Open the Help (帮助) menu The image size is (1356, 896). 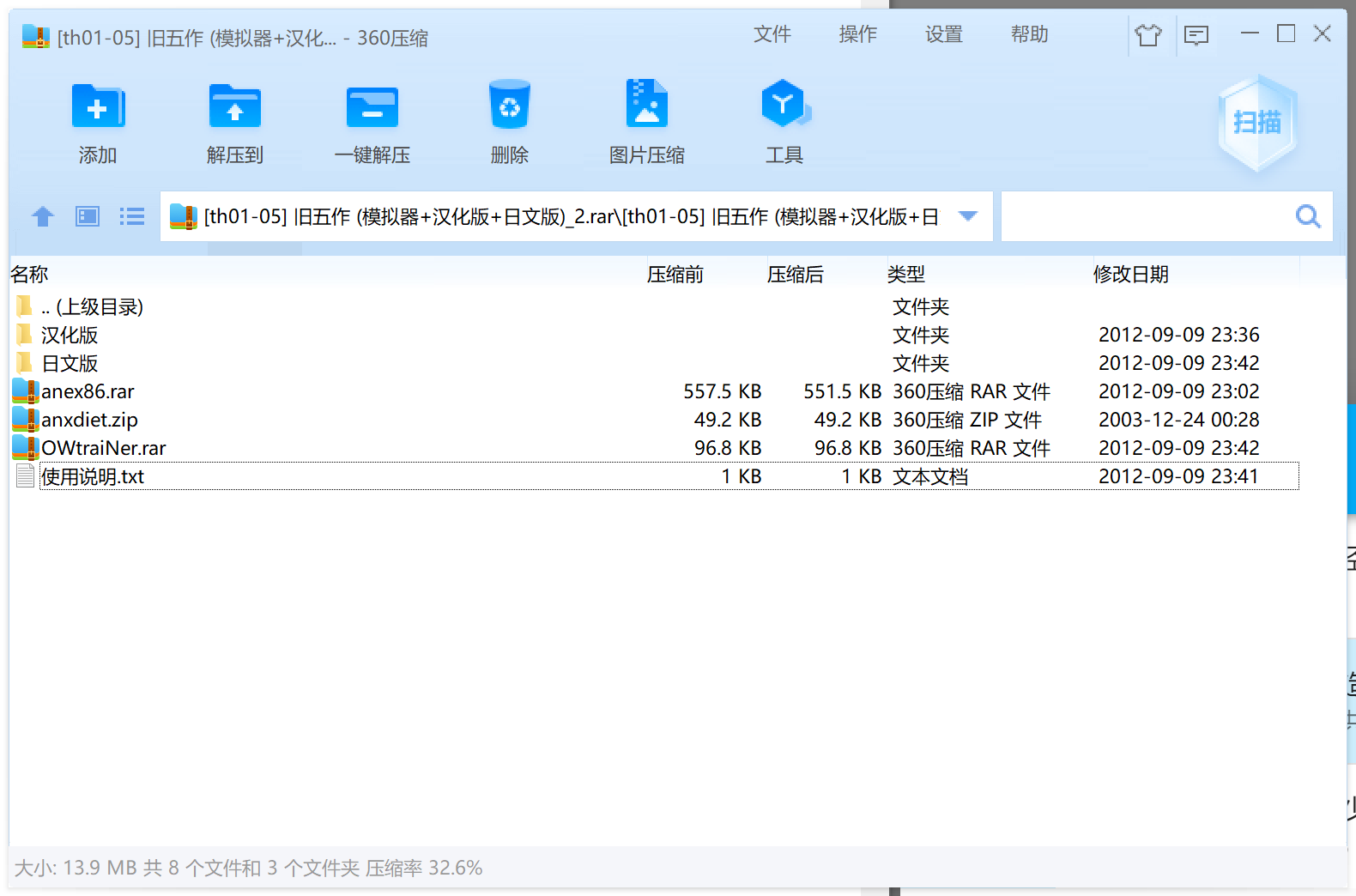1029,34
